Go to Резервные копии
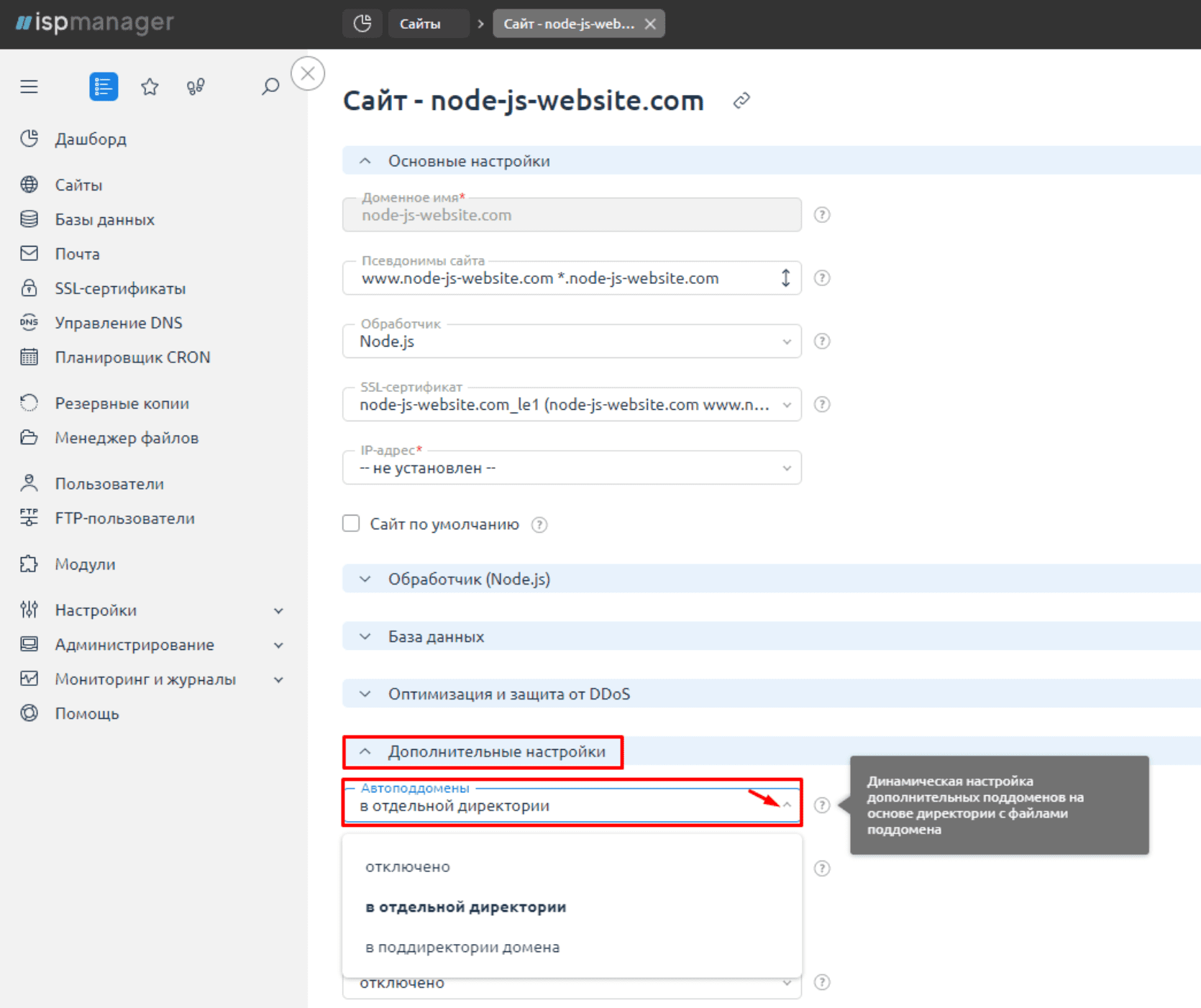This screenshot has width=1201, height=1008. point(122,403)
